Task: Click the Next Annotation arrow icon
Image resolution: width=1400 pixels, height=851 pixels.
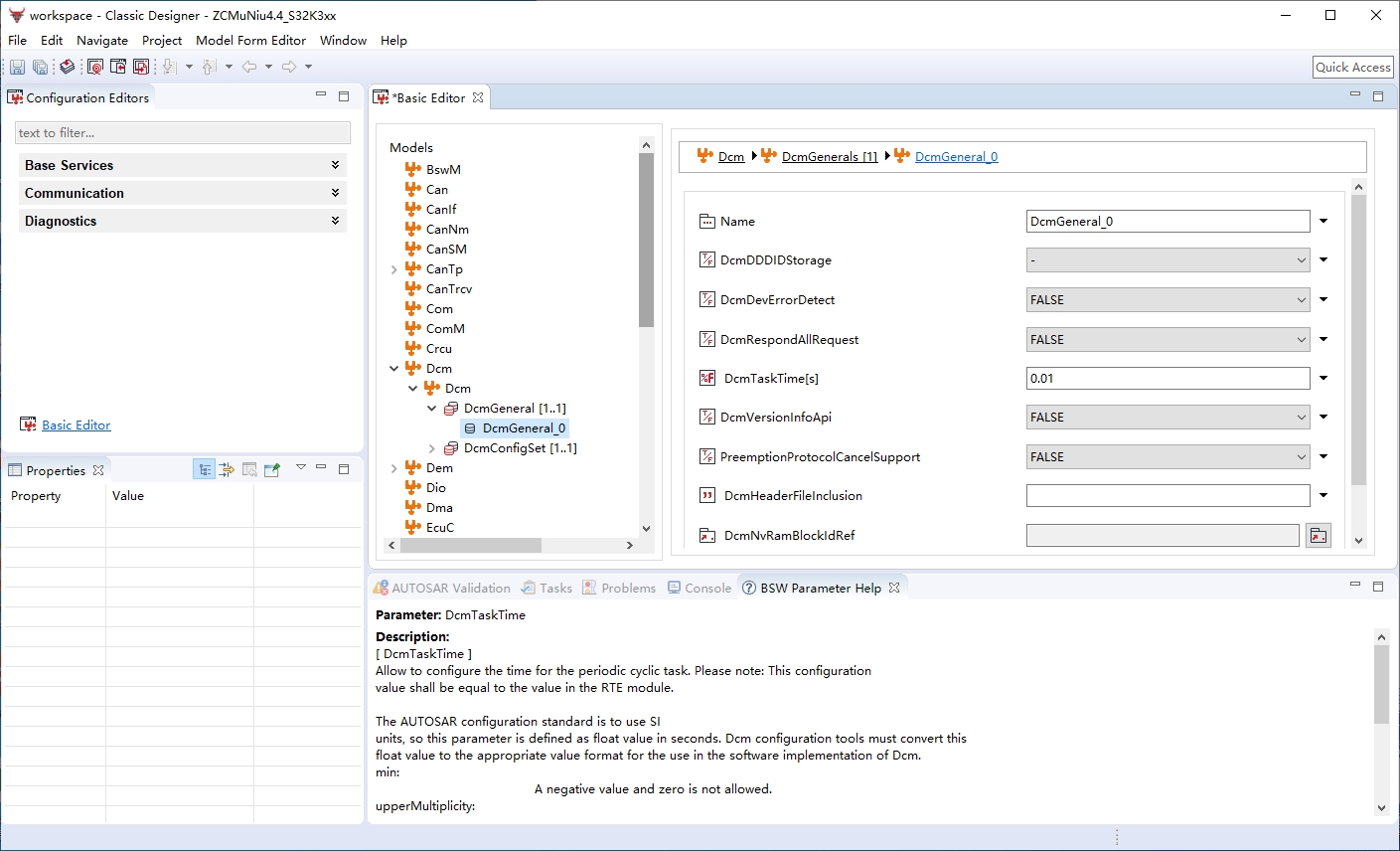Action: click(169, 67)
